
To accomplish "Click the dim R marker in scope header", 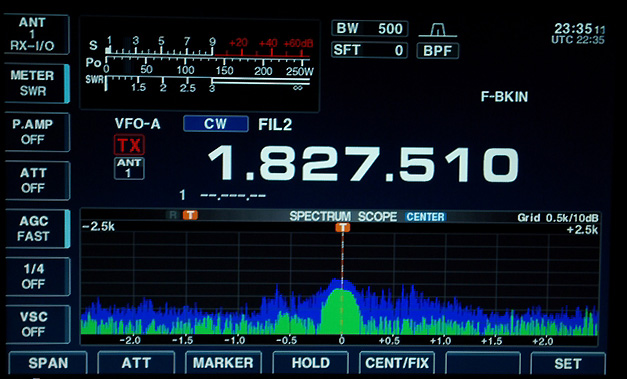I will [173, 215].
